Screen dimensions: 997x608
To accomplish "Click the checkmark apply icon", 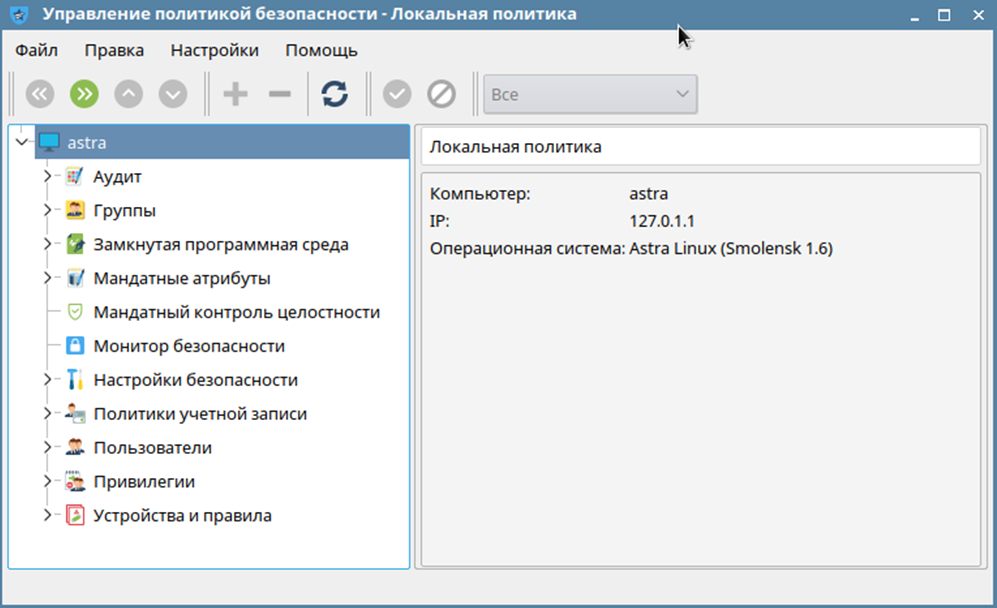I will point(397,94).
